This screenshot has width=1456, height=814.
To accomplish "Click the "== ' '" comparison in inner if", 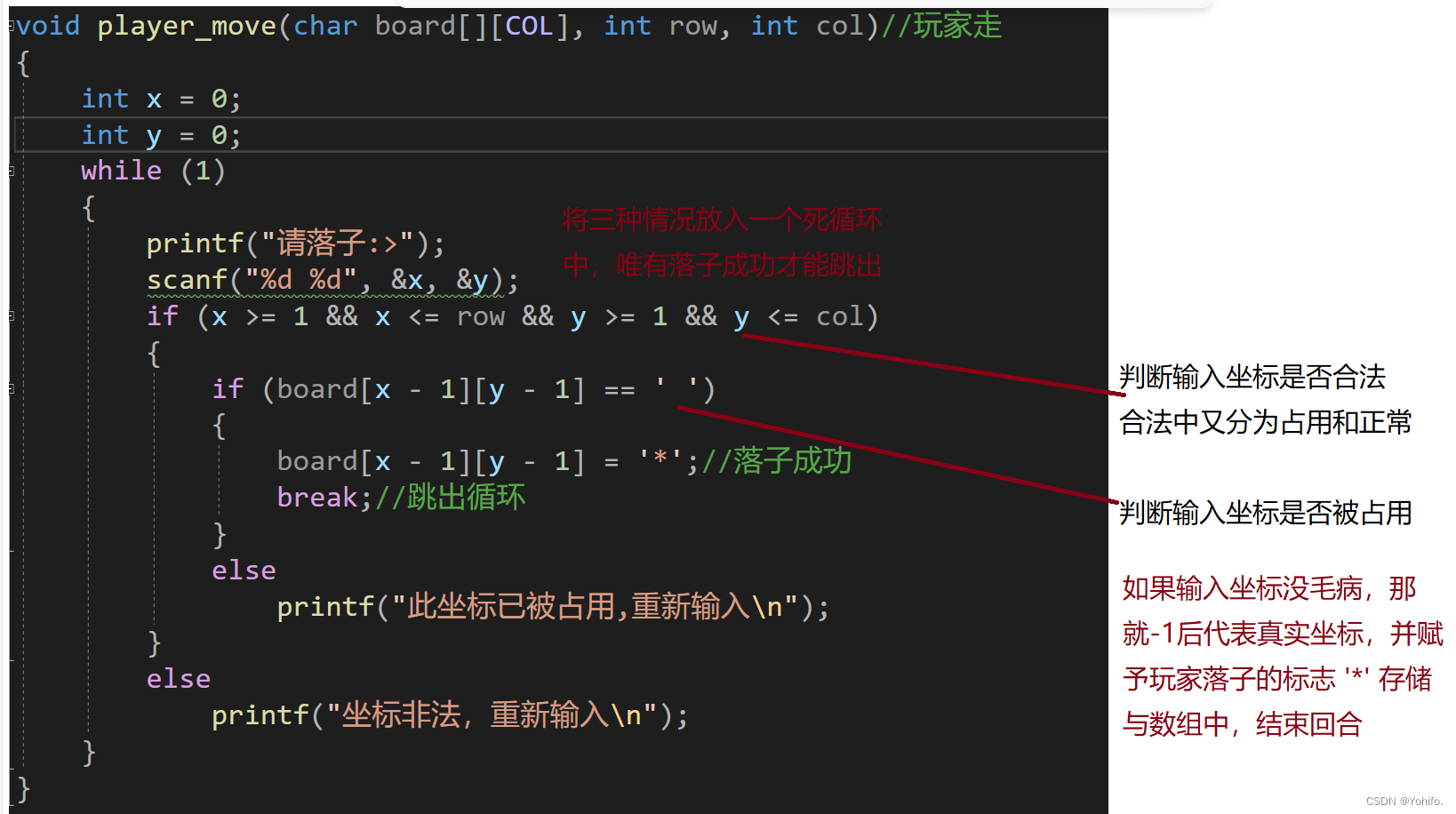I will coord(651,389).
